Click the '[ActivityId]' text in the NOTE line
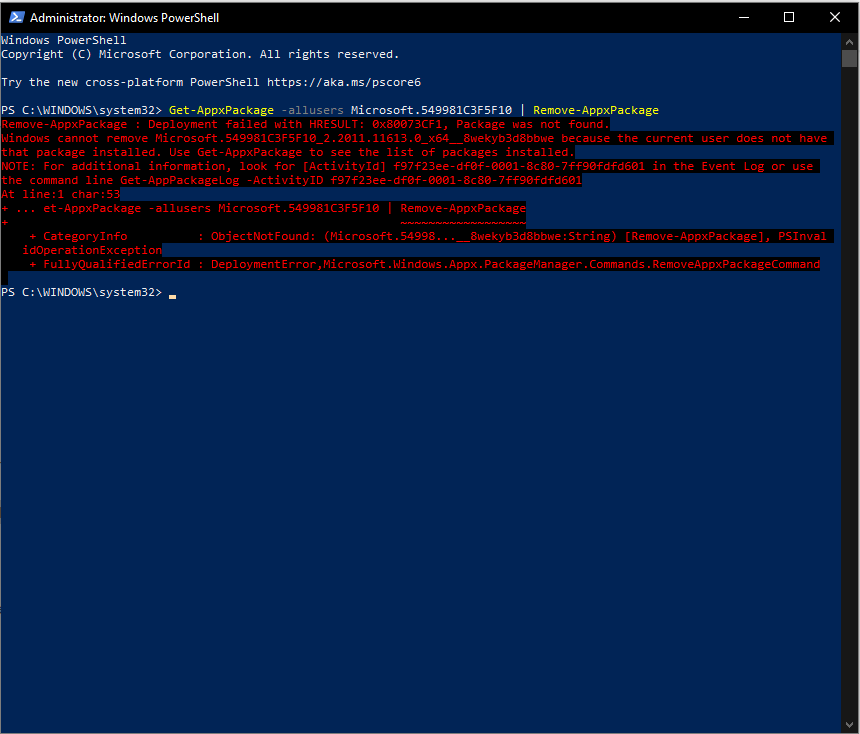This screenshot has width=860, height=734. (x=344, y=166)
